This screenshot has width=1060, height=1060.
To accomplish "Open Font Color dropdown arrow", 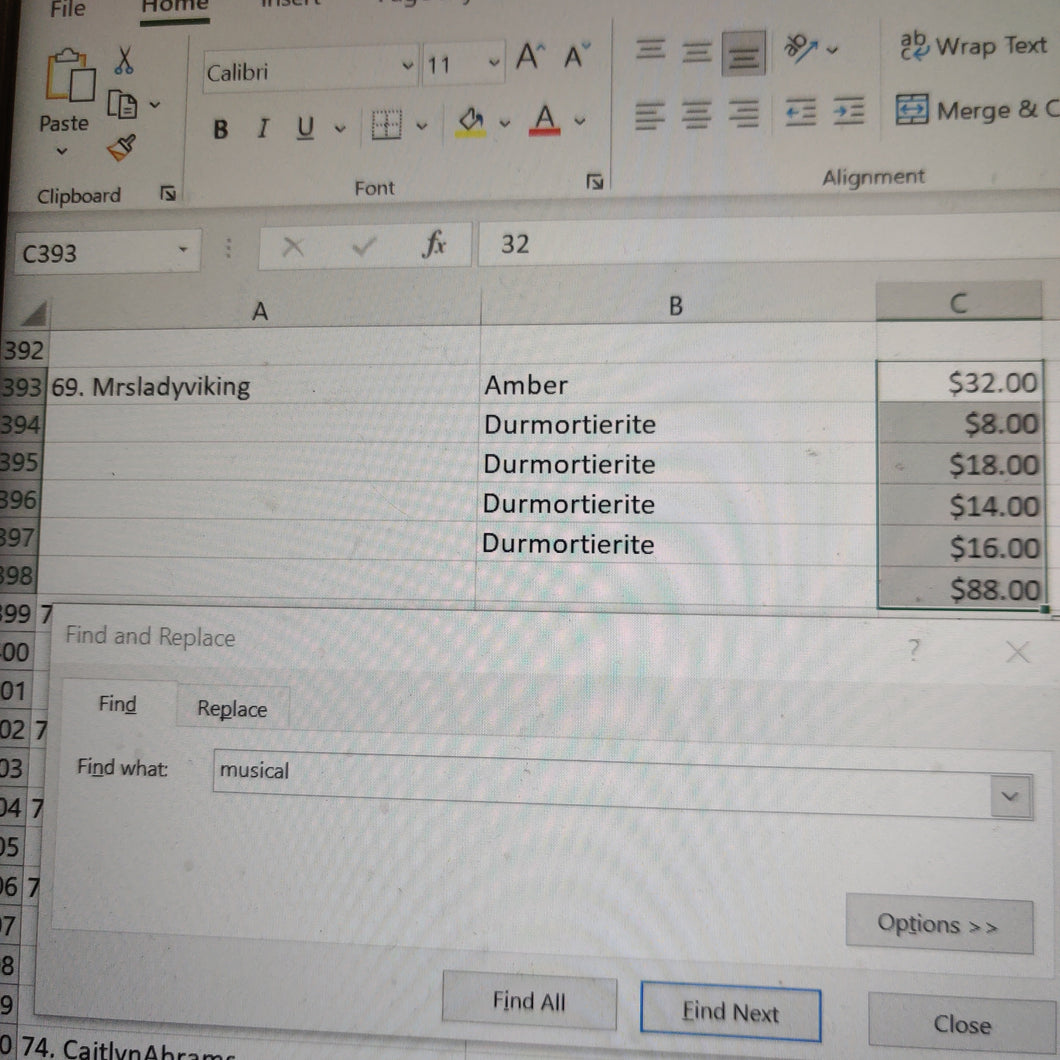I will (x=579, y=122).
